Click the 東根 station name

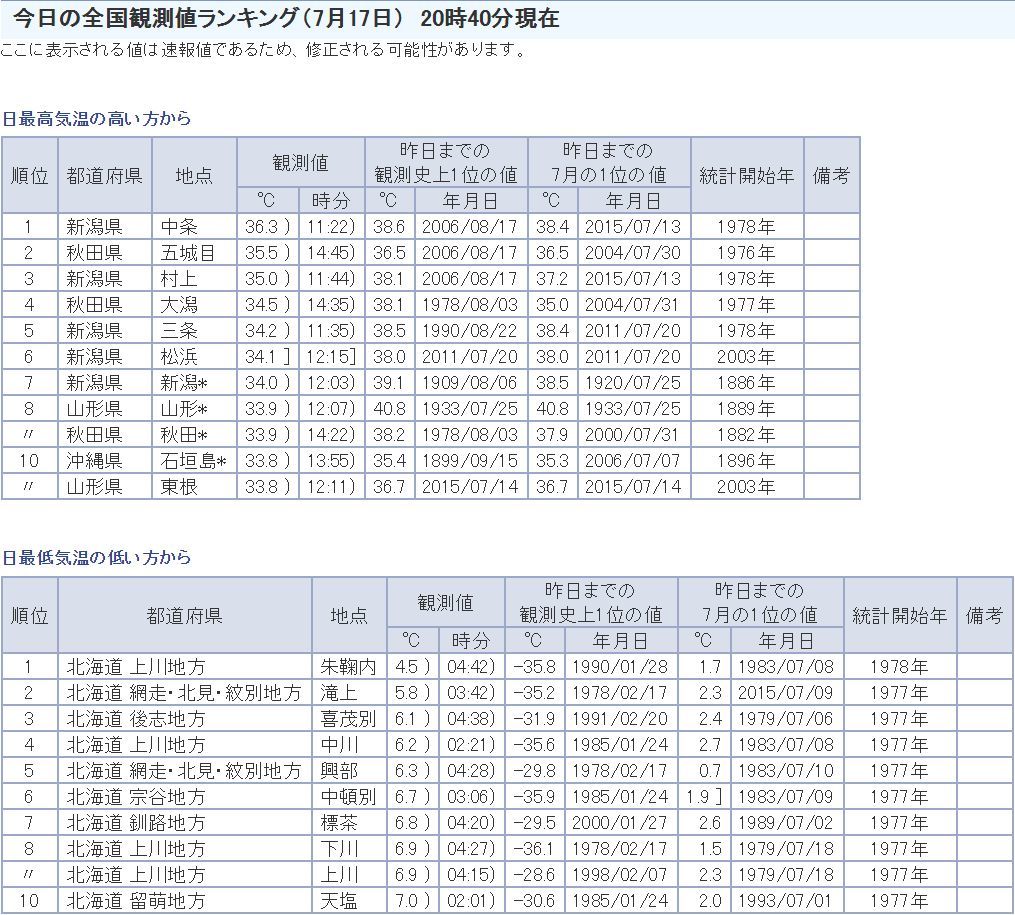click(x=180, y=487)
